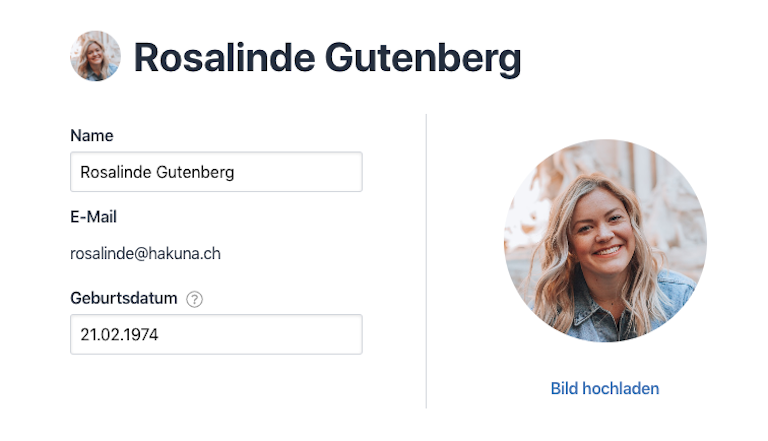The height and width of the screenshot is (441, 768).
Task: Click the word Bild in the upload link
Action: [564, 389]
